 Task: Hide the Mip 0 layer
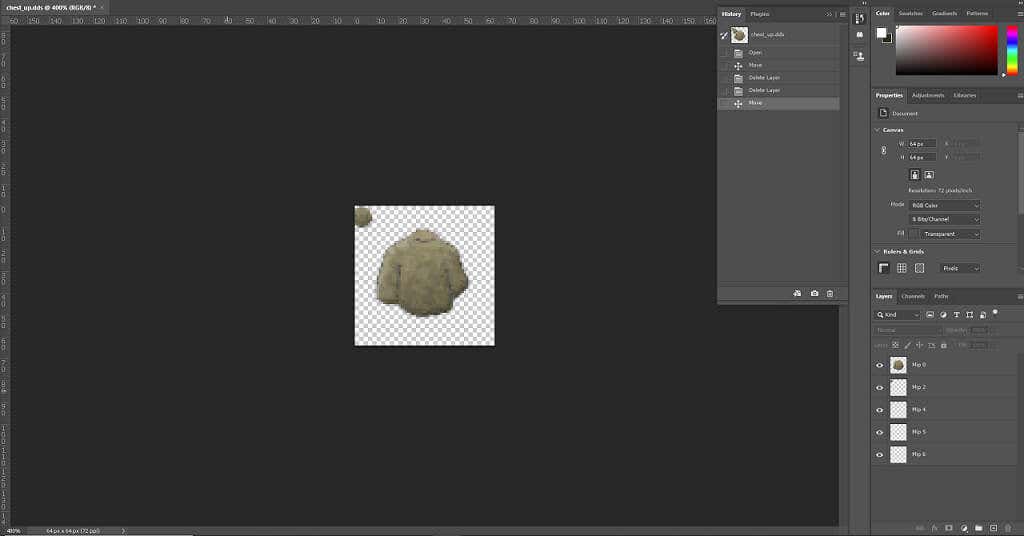880,366
